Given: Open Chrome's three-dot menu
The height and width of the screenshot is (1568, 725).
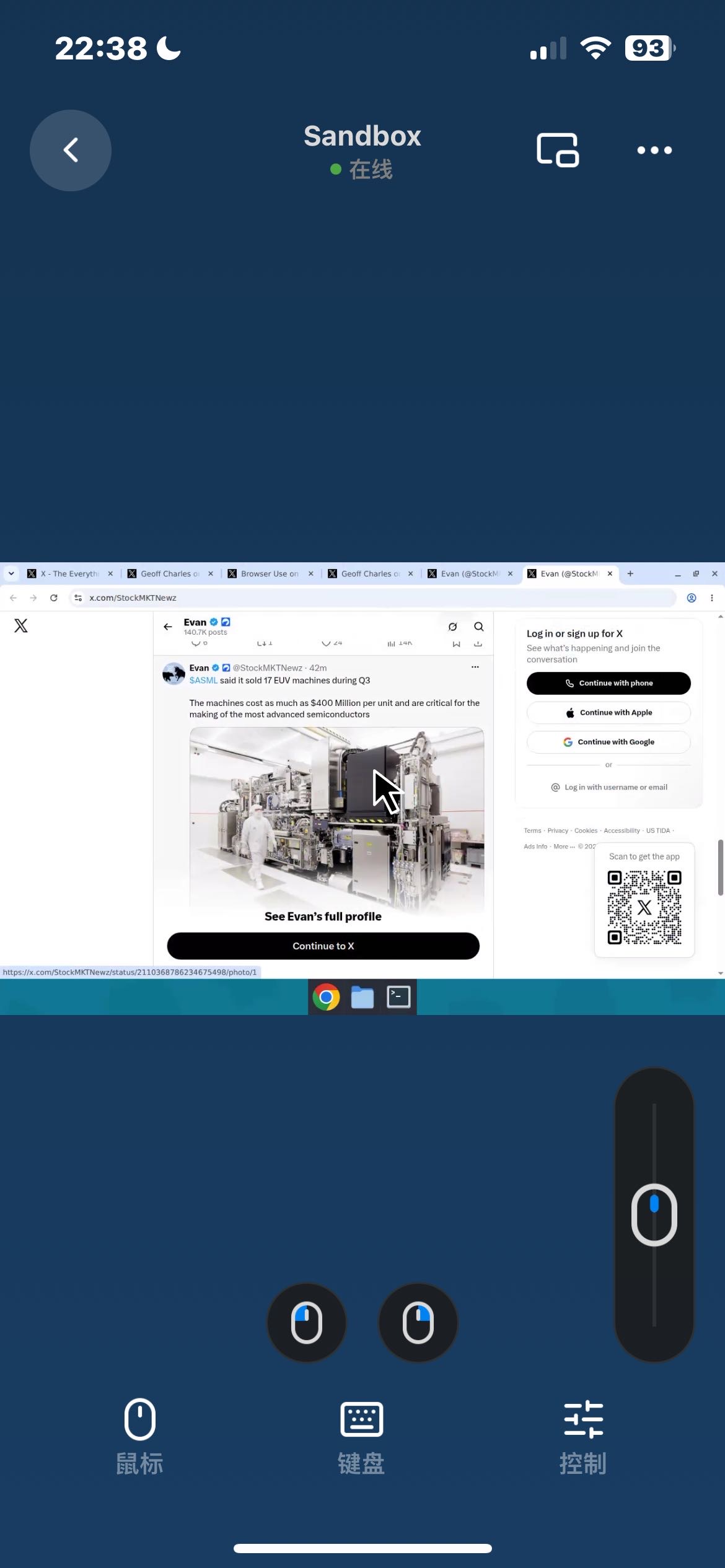Looking at the screenshot, I should 712,598.
